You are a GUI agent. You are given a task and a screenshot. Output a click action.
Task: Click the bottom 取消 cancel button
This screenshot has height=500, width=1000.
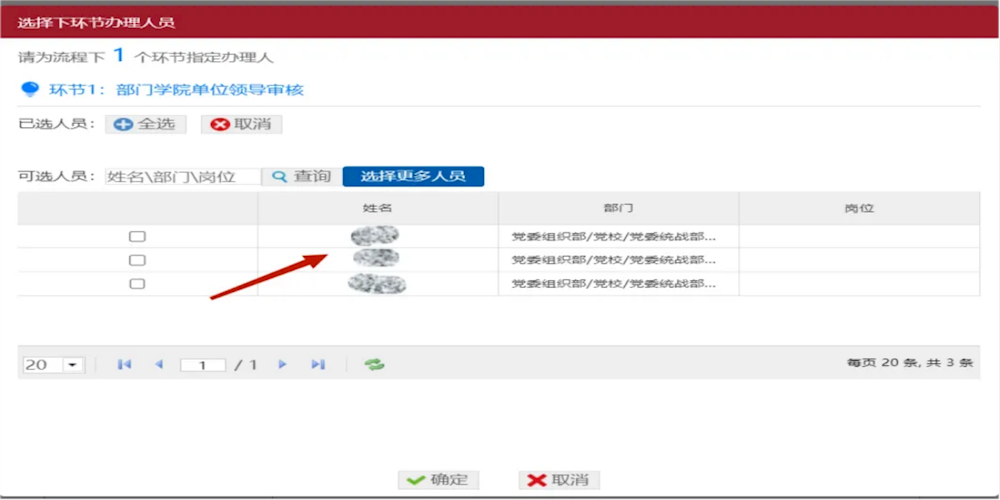pos(559,480)
